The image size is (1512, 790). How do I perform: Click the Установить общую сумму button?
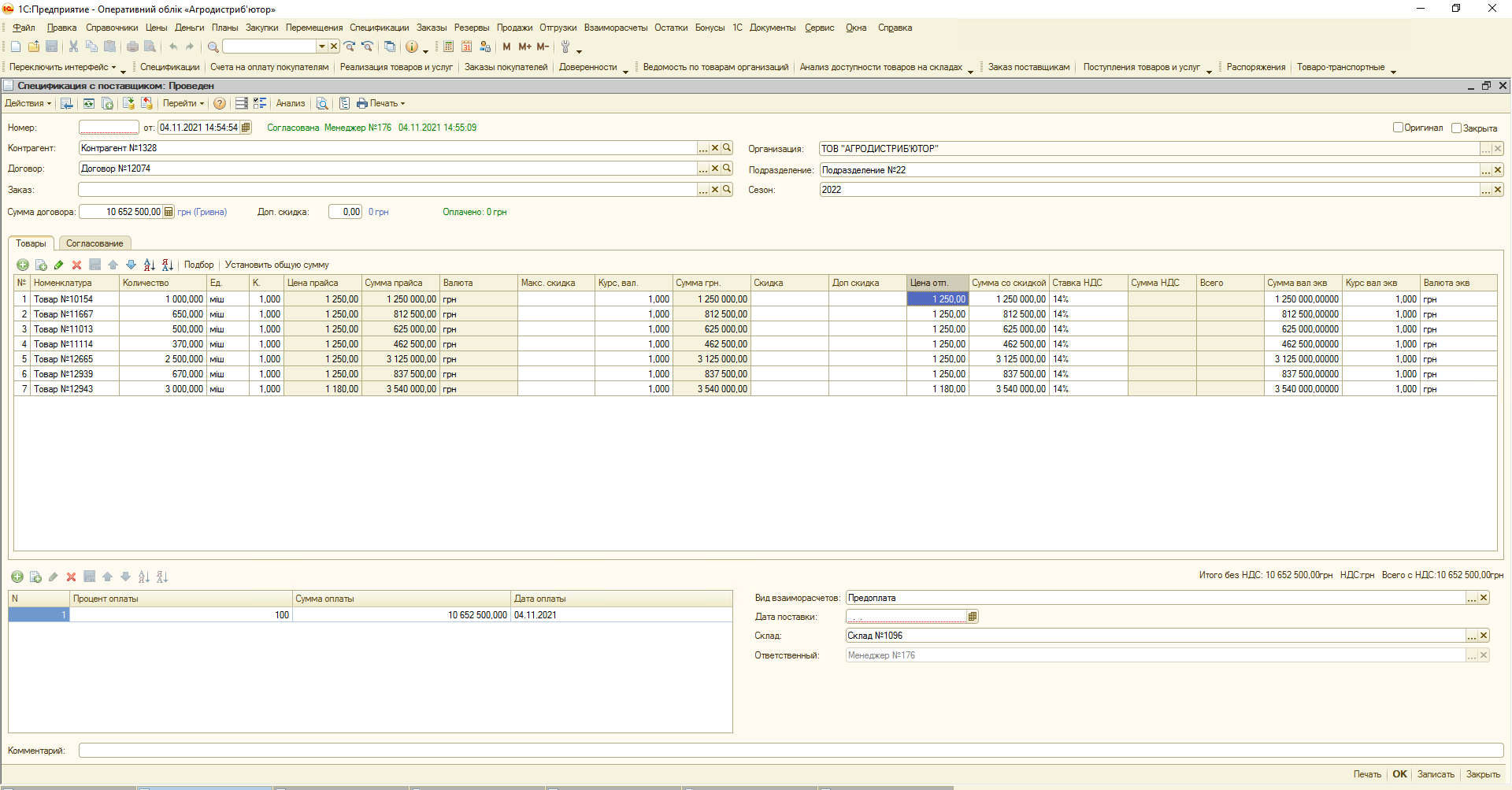click(276, 265)
